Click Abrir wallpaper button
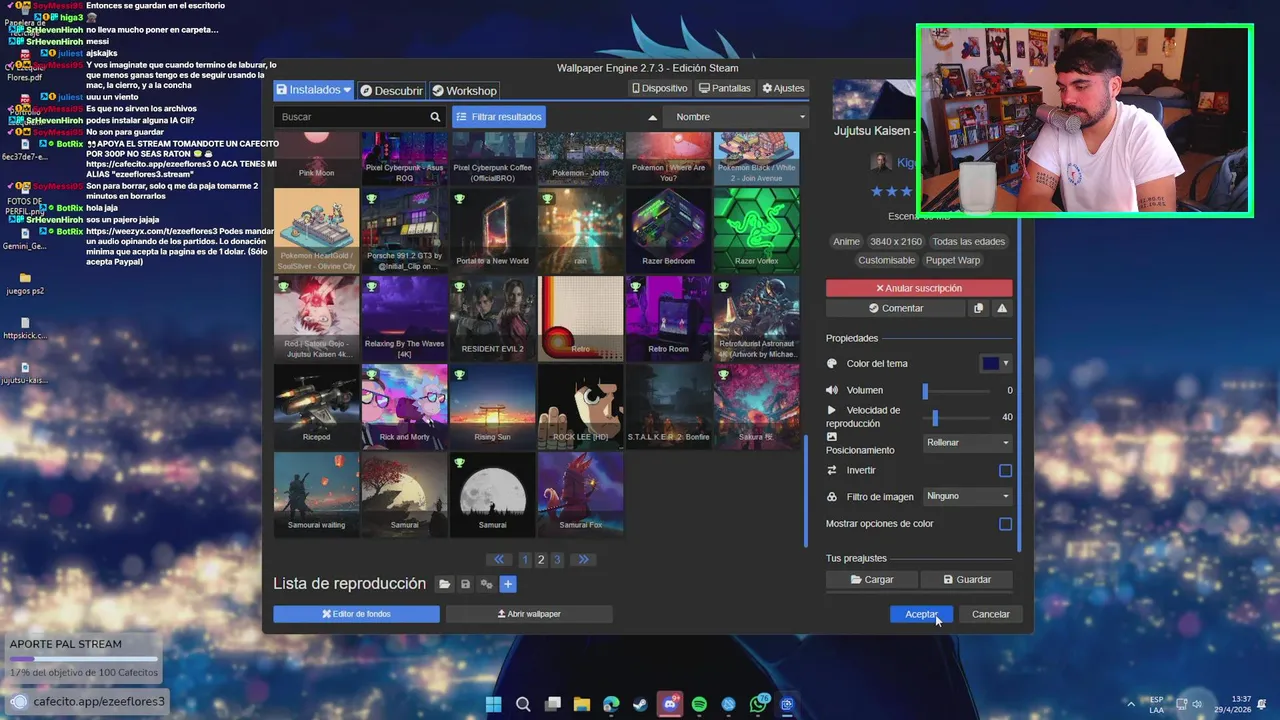 pos(529,614)
